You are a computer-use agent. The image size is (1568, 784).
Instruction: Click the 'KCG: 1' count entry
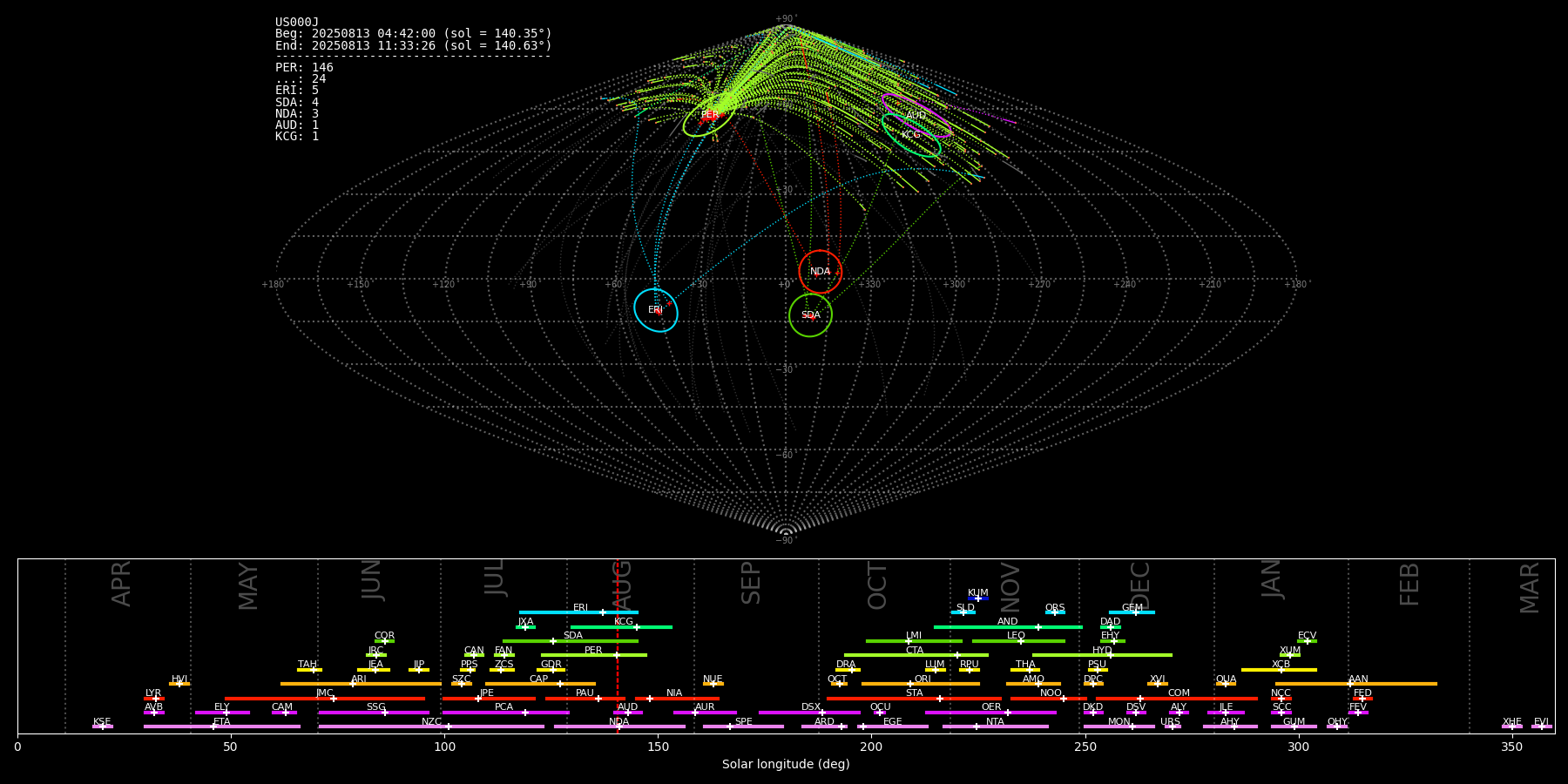pos(297,136)
